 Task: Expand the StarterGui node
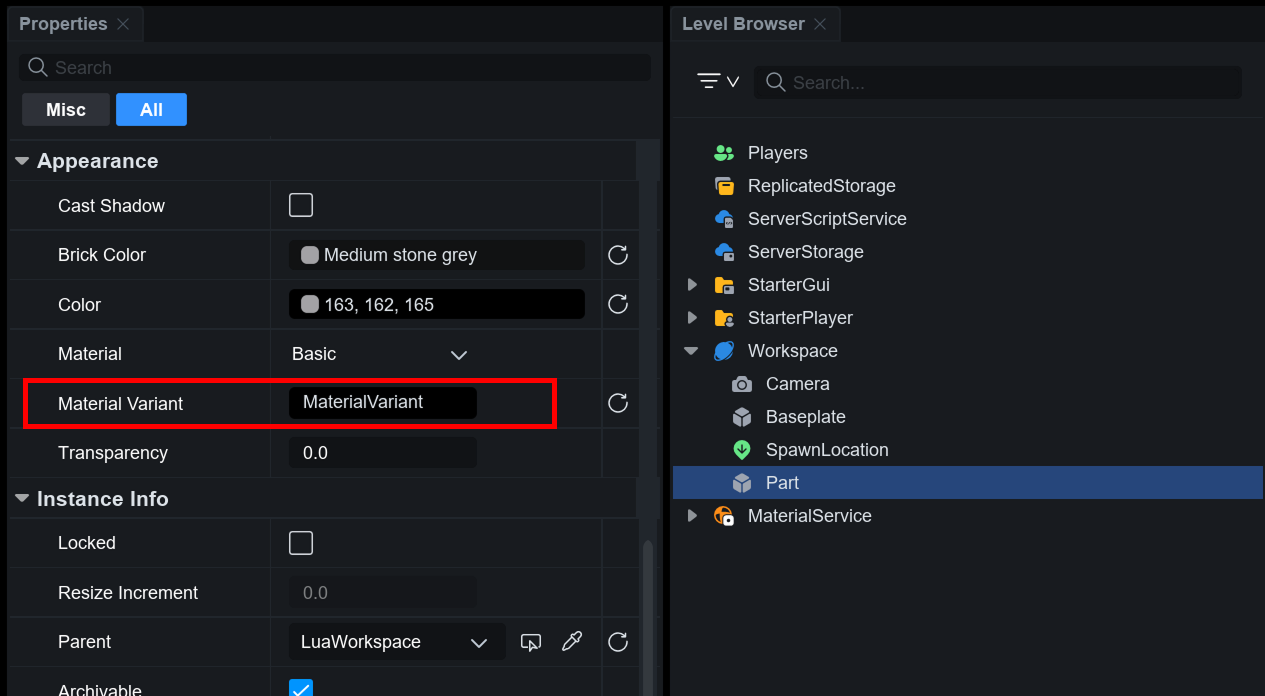692,285
